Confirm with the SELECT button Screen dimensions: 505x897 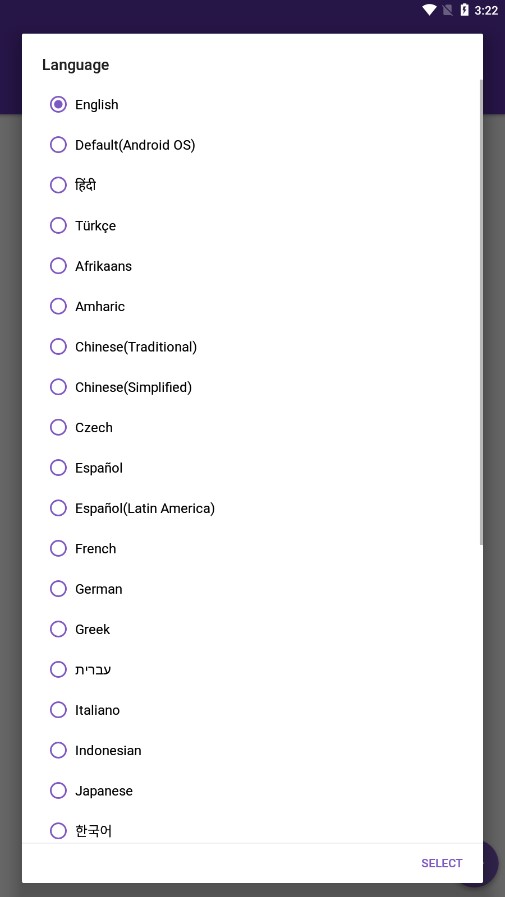click(442, 863)
